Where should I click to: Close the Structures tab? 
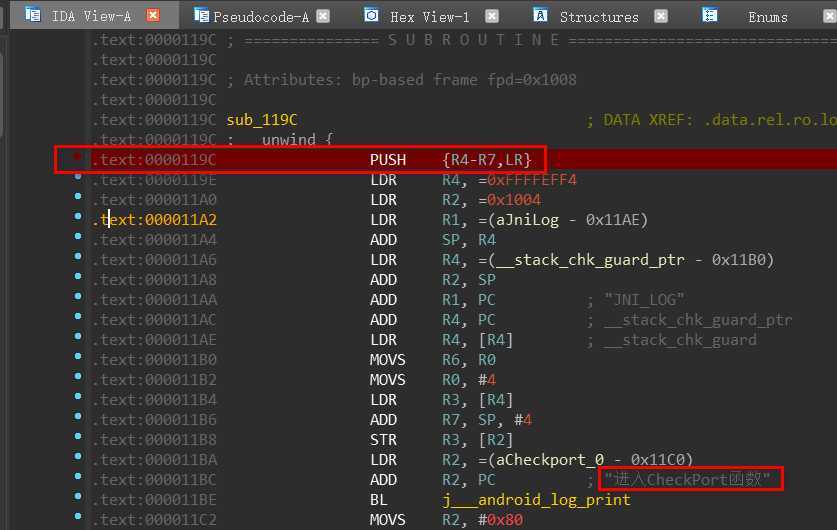(661, 16)
